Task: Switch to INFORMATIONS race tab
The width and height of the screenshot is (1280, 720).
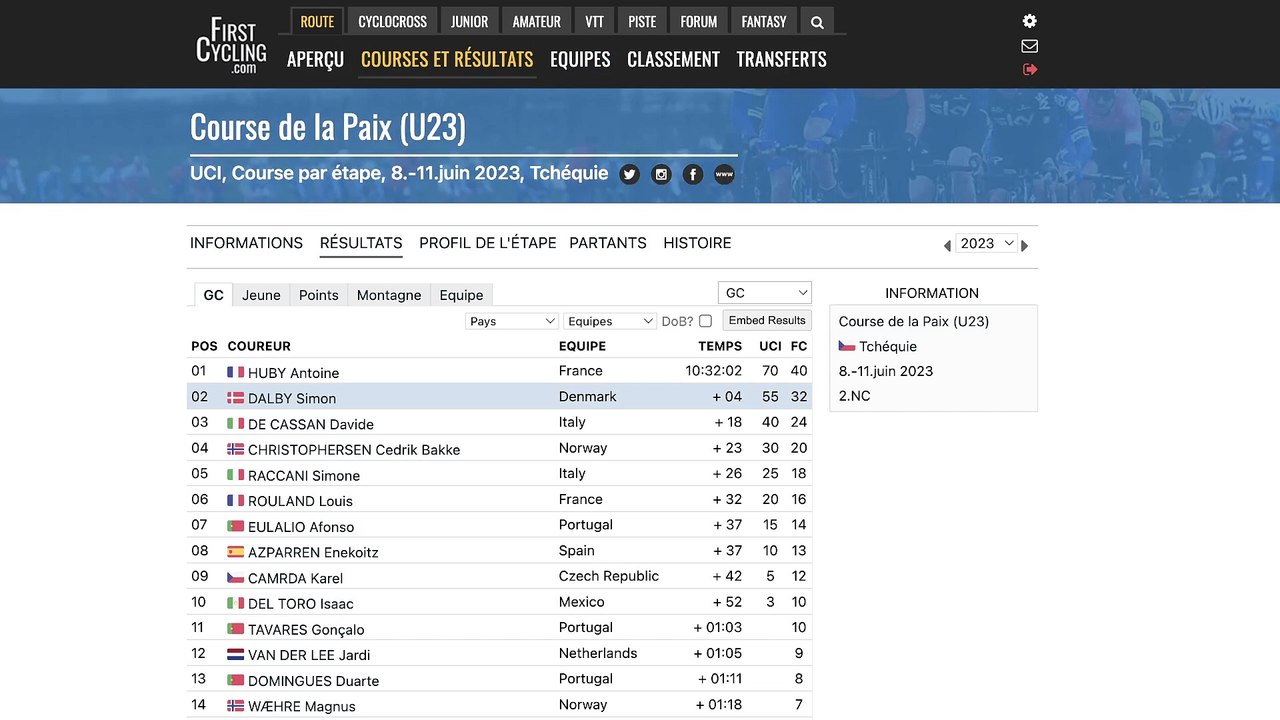Action: (246, 243)
